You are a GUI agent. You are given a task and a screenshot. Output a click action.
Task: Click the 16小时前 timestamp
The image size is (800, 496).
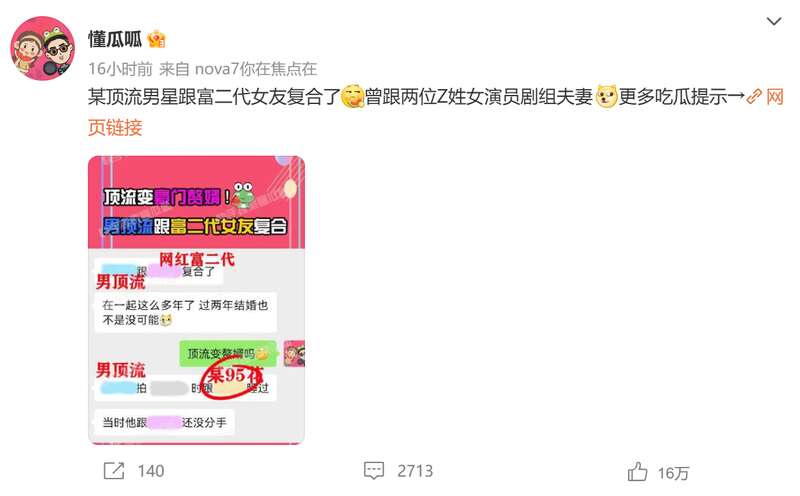[x=120, y=68]
